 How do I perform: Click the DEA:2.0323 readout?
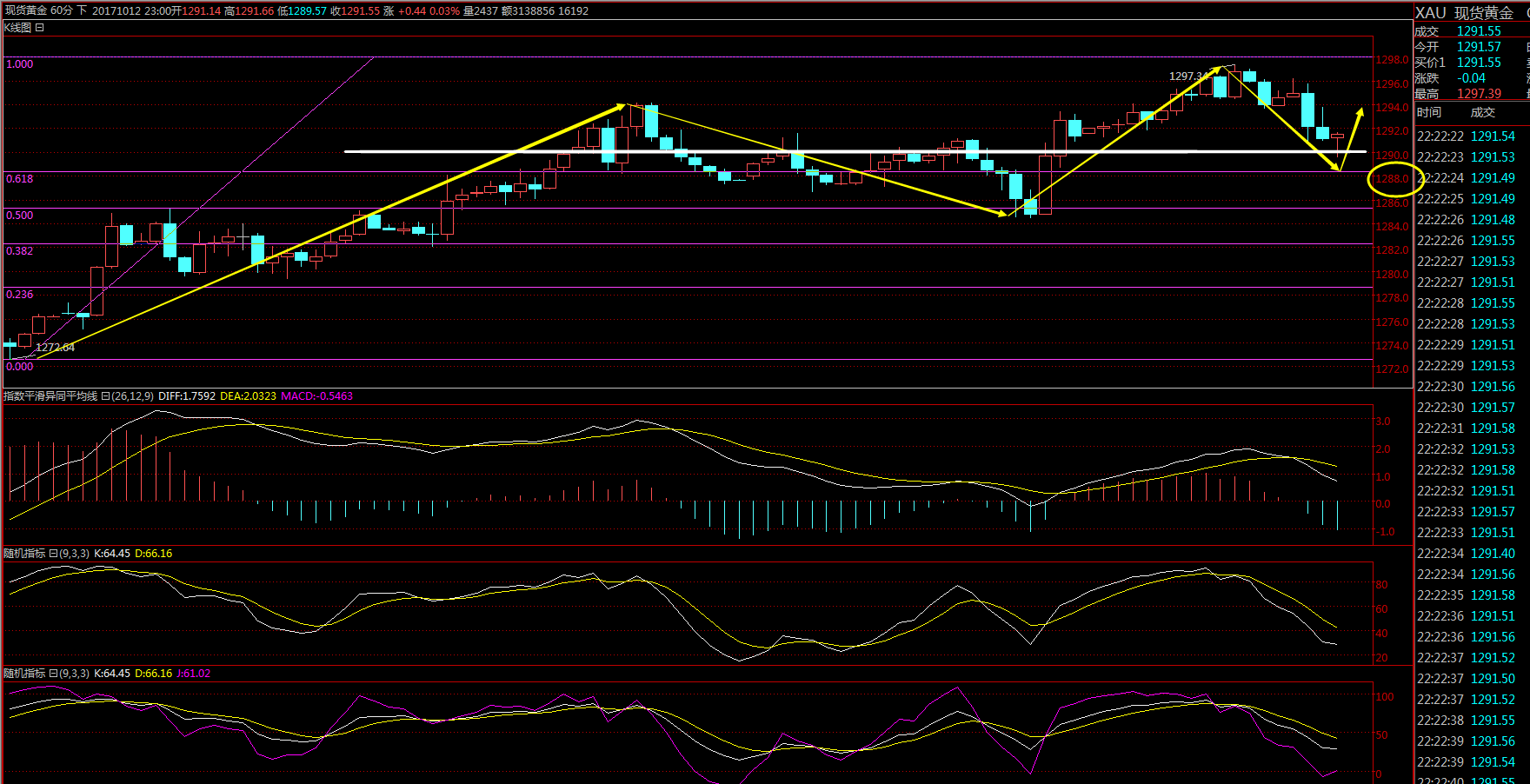pos(249,396)
